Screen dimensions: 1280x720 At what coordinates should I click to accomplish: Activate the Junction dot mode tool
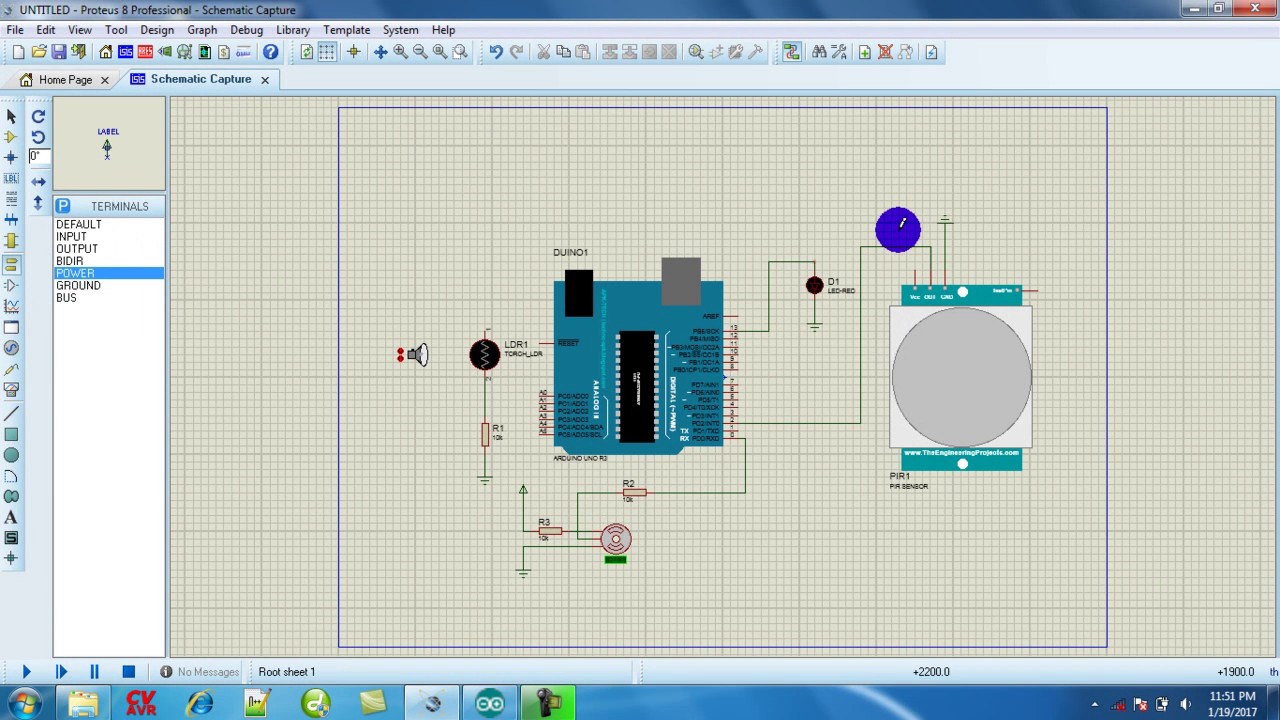pyautogui.click(x=11, y=157)
